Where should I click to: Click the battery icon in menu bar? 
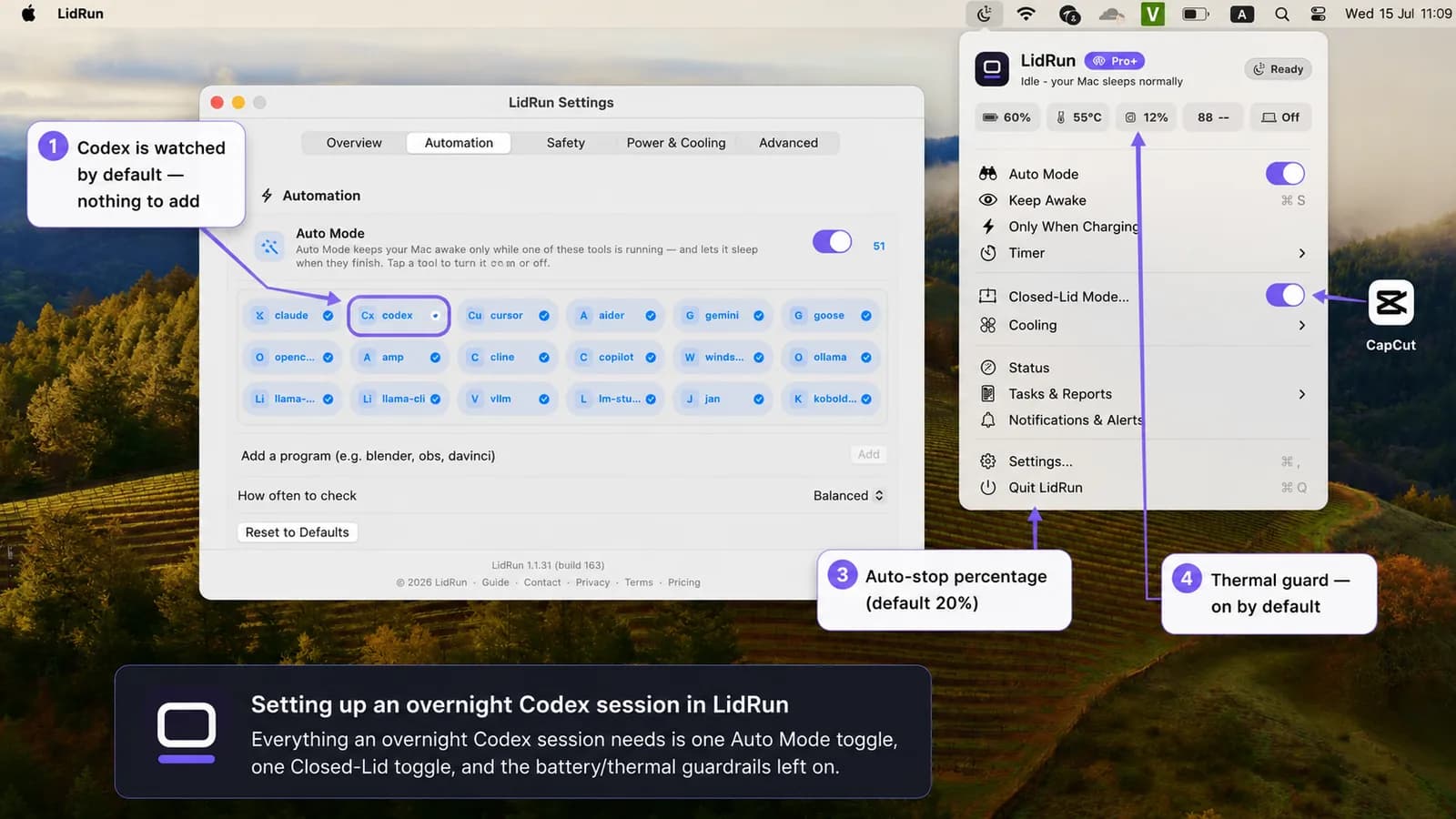point(1195,14)
